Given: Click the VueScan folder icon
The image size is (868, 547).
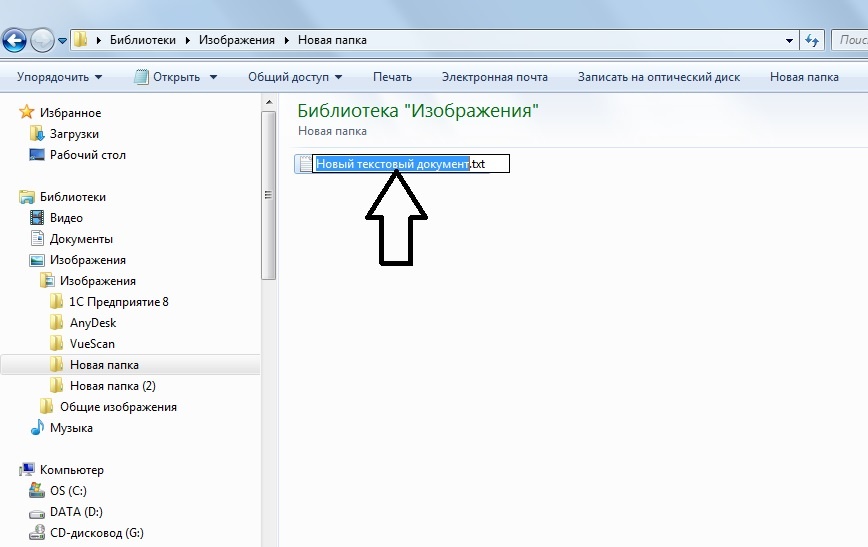Looking at the screenshot, I should pyautogui.click(x=56, y=343).
